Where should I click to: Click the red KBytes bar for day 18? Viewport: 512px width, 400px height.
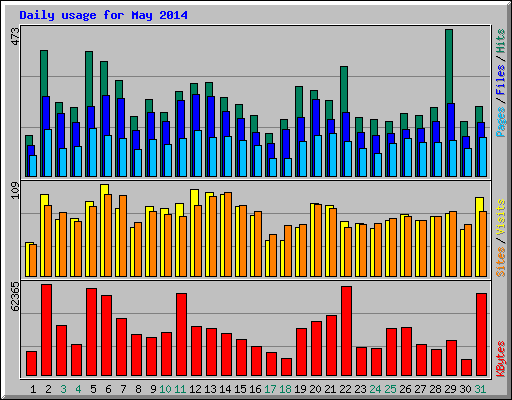[x=286, y=367]
